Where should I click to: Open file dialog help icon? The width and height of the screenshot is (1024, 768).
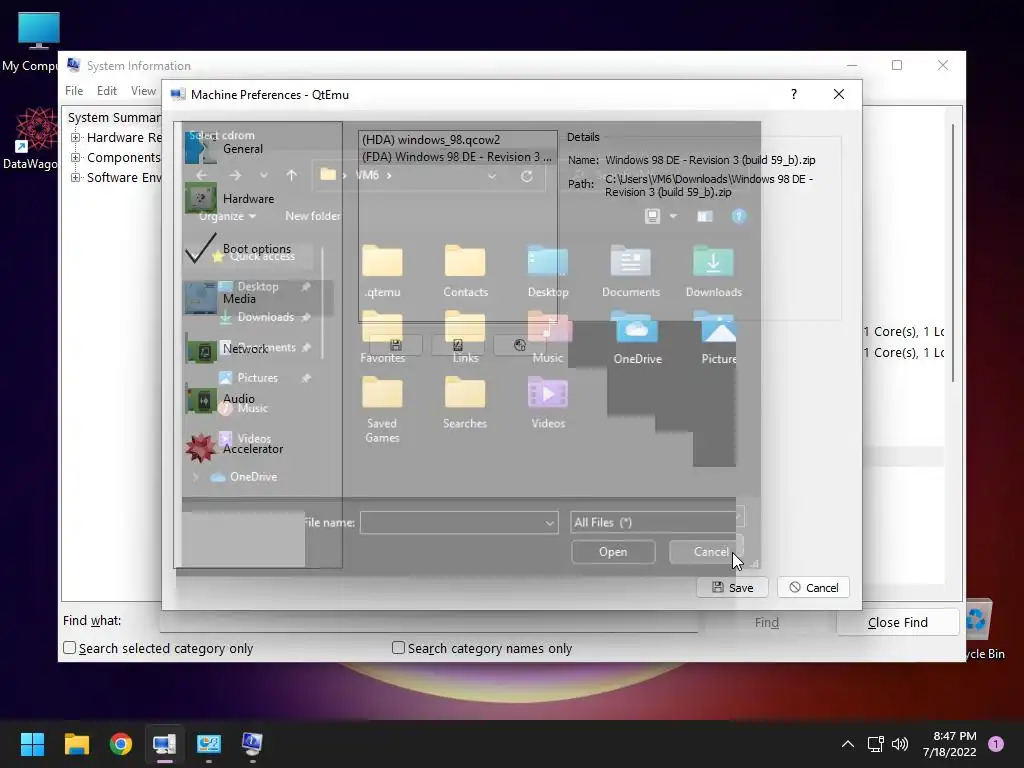[739, 216]
